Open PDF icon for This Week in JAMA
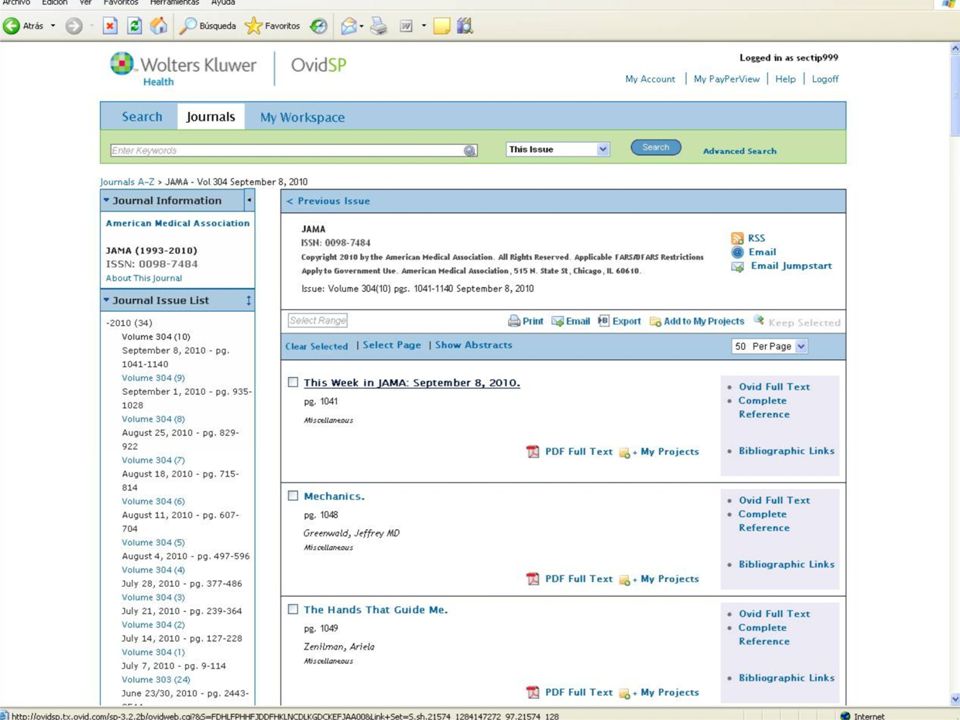The image size is (960, 720). (533, 452)
